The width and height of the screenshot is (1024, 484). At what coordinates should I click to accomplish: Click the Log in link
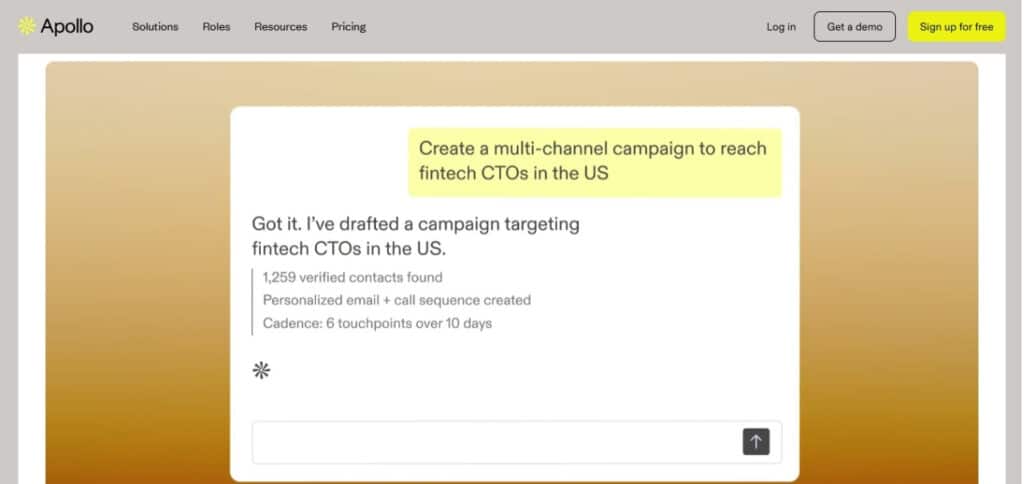[781, 27]
